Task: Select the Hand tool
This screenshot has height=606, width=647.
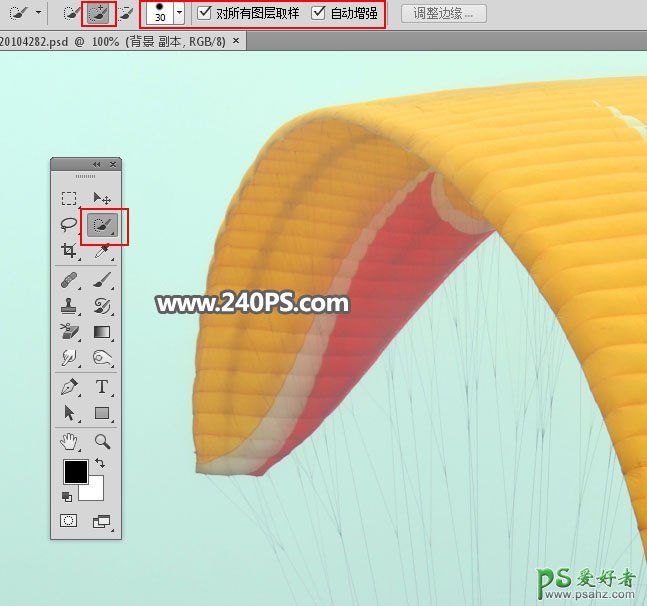Action: 69,441
